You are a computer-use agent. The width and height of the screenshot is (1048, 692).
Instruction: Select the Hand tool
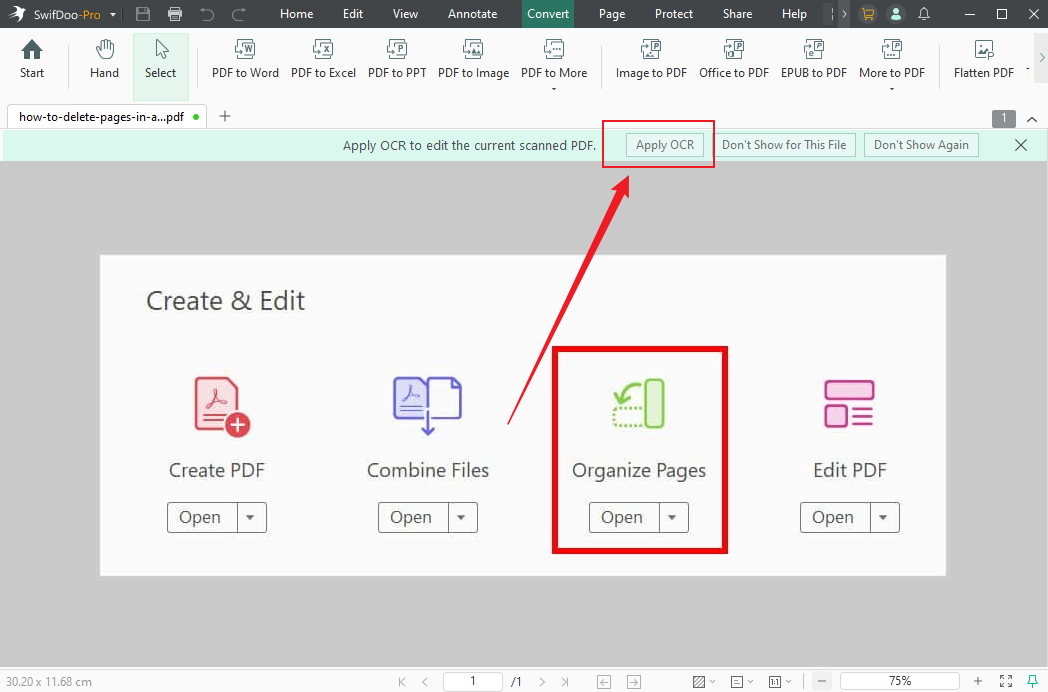pos(104,58)
